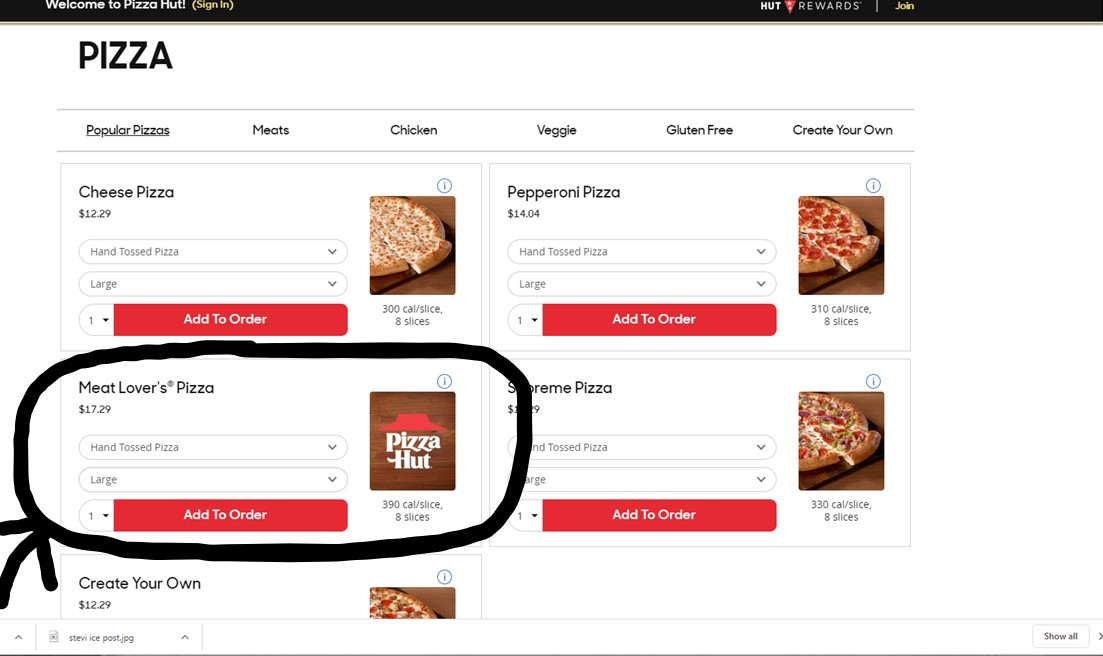Join Hut Rewards via the Join link
The height and width of the screenshot is (656, 1103).
[x=904, y=6]
